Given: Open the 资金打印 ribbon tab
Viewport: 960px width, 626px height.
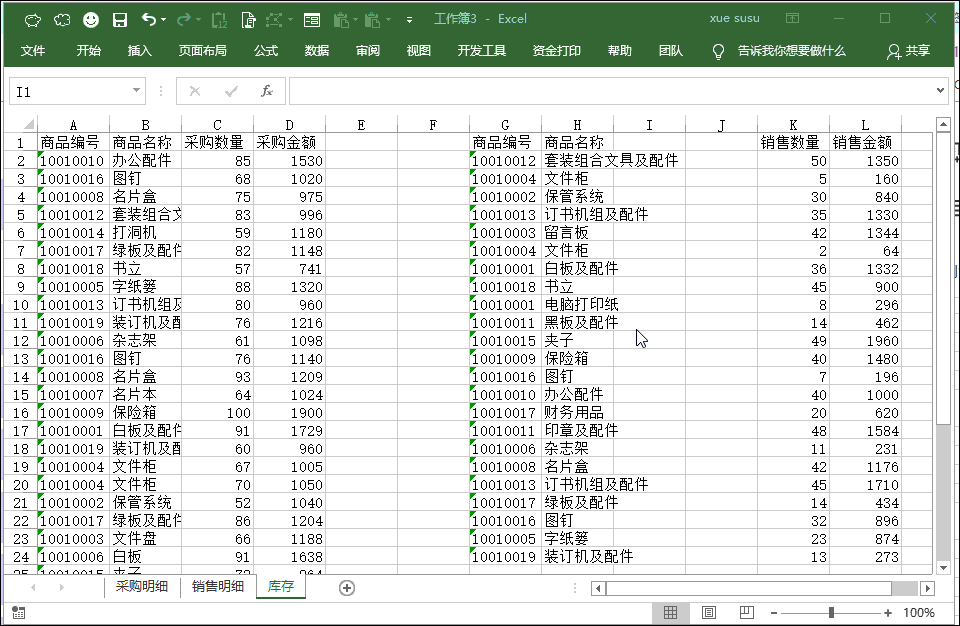Looking at the screenshot, I should [x=557, y=51].
